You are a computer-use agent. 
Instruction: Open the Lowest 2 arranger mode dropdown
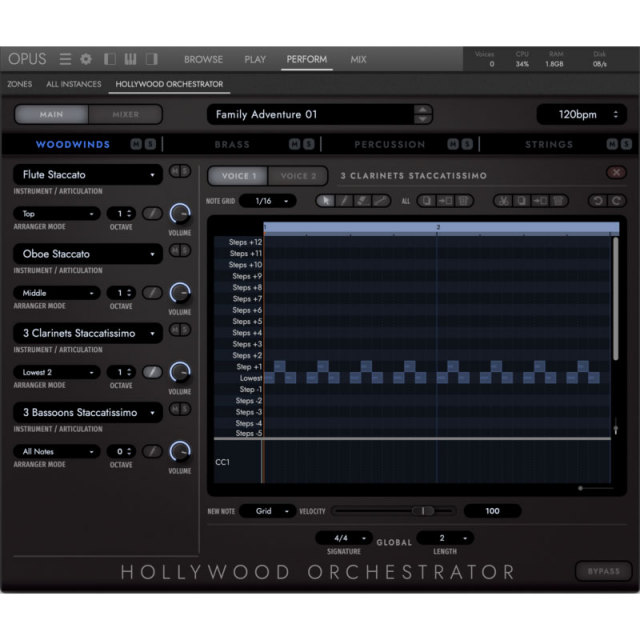point(57,372)
